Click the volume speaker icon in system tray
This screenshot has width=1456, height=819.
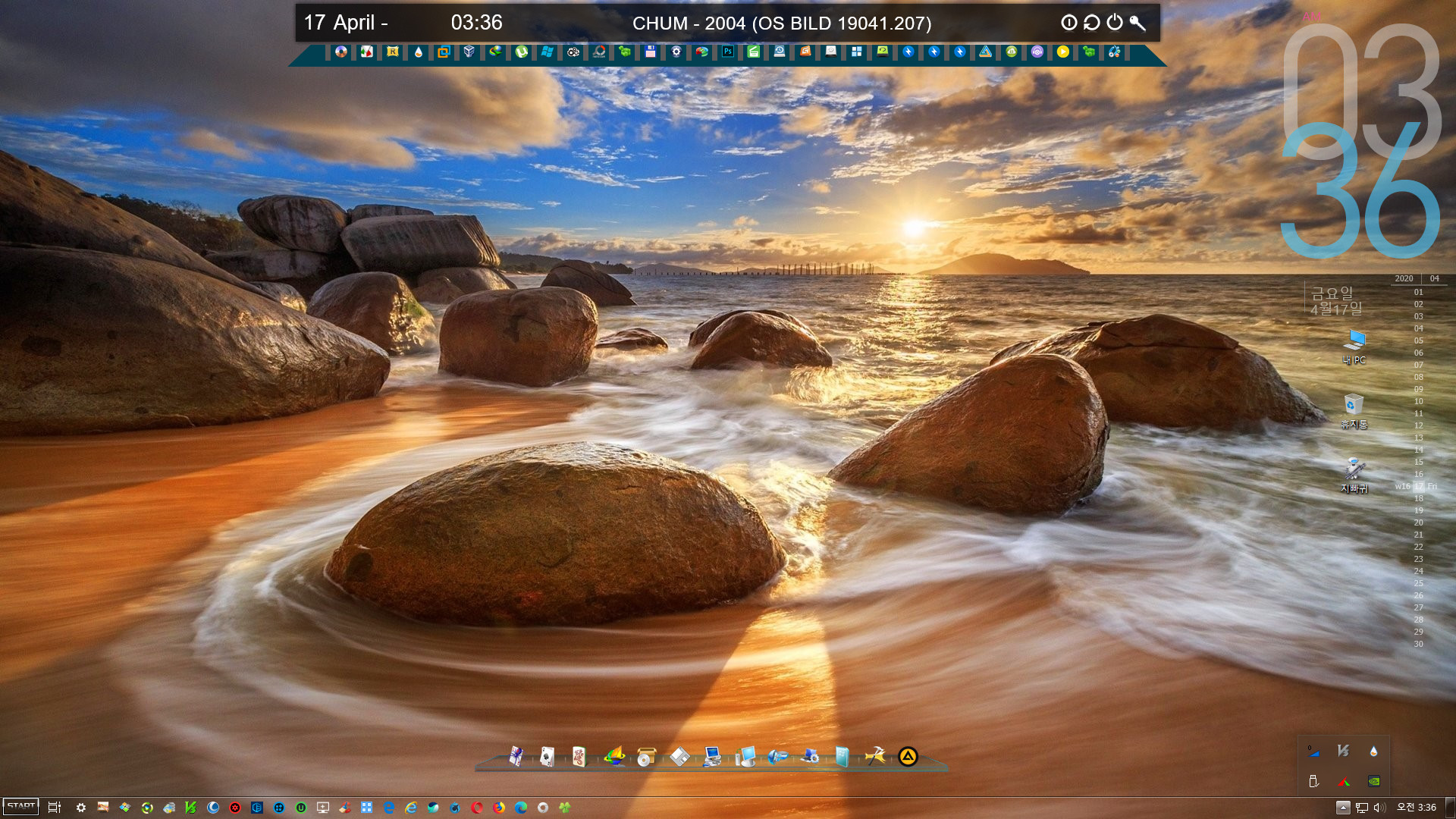coord(1379,808)
